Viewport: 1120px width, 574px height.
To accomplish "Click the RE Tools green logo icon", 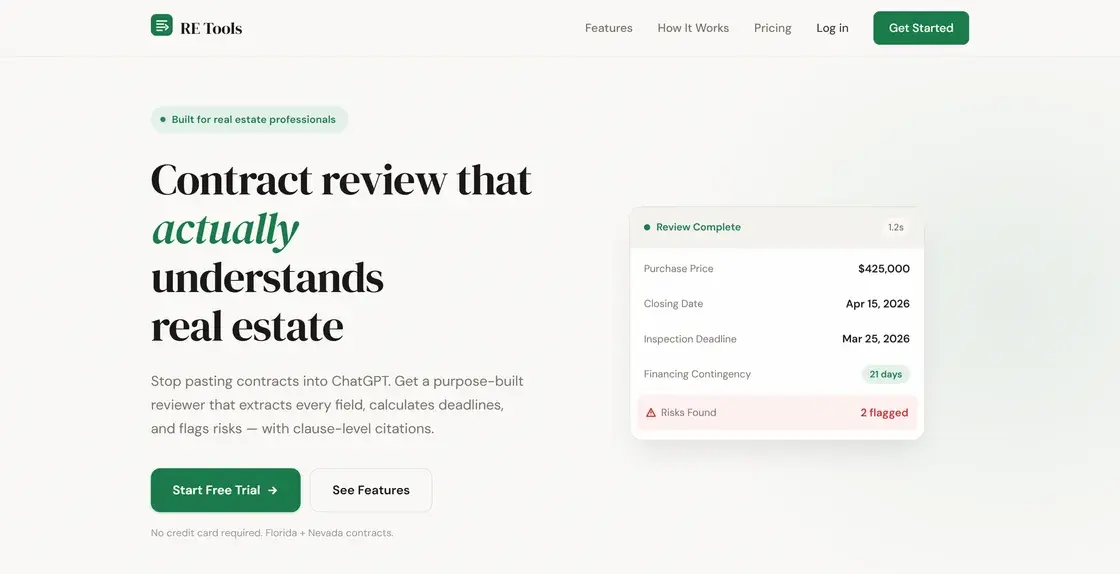I will (161, 25).
